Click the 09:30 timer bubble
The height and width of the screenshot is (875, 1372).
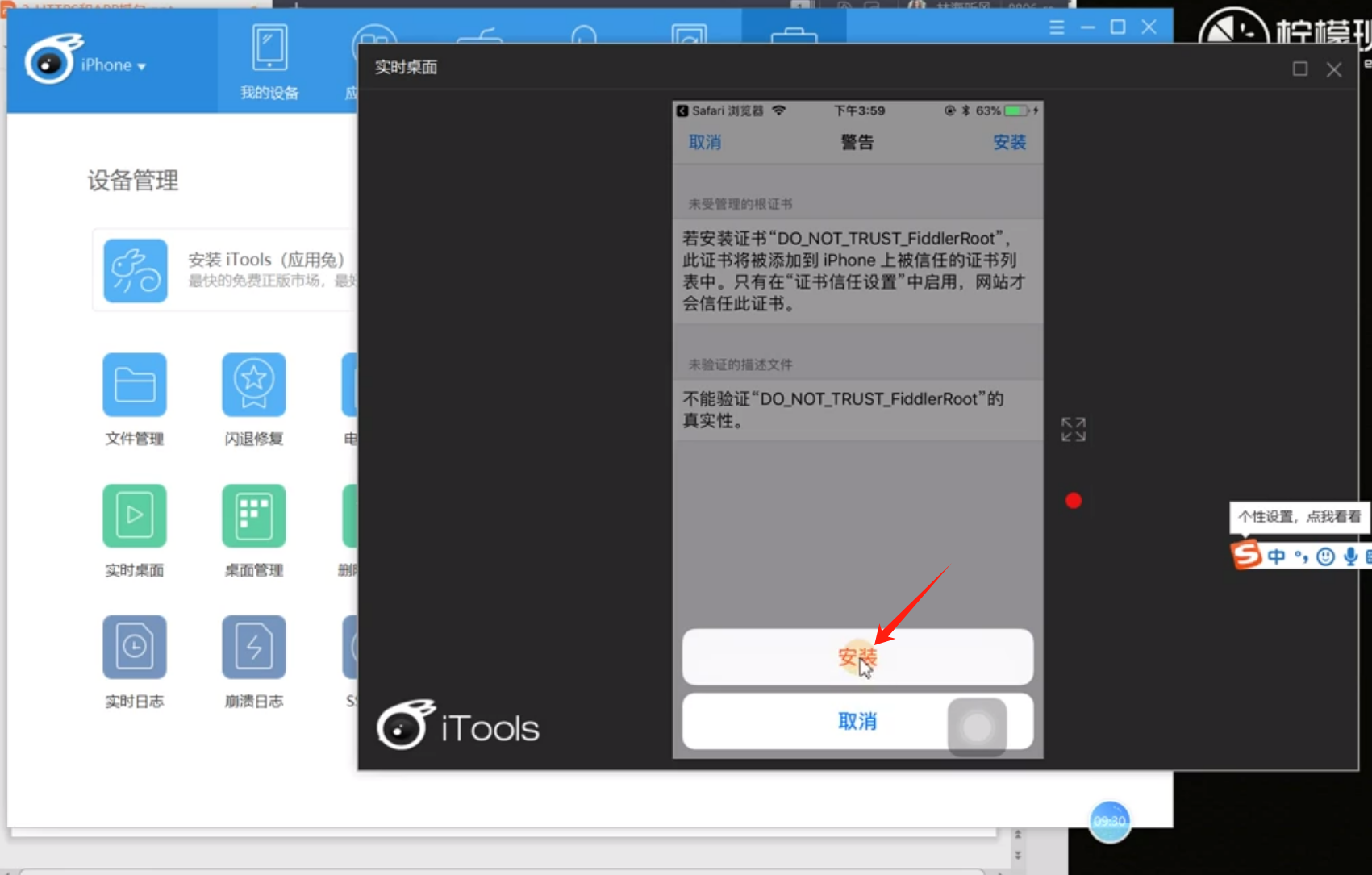pos(1110,822)
